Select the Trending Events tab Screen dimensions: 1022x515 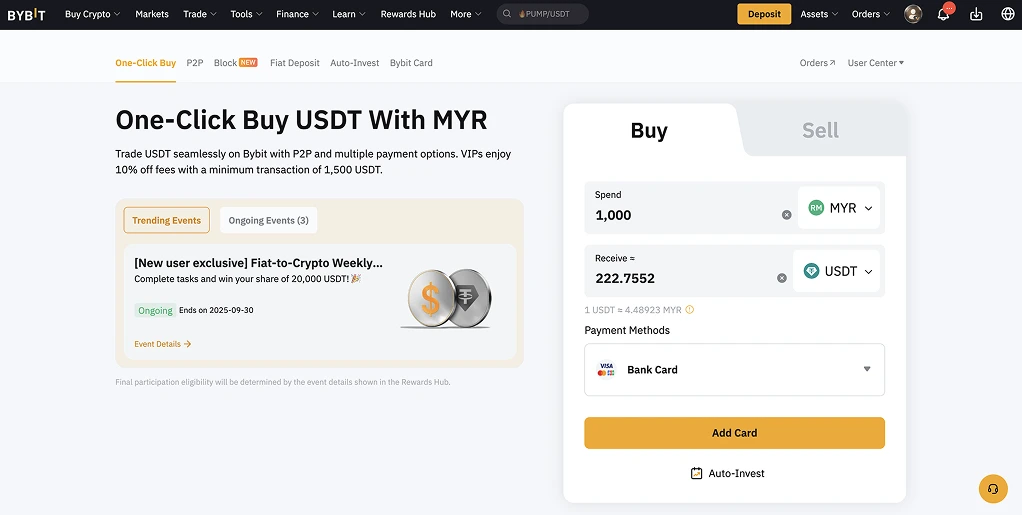(x=167, y=220)
